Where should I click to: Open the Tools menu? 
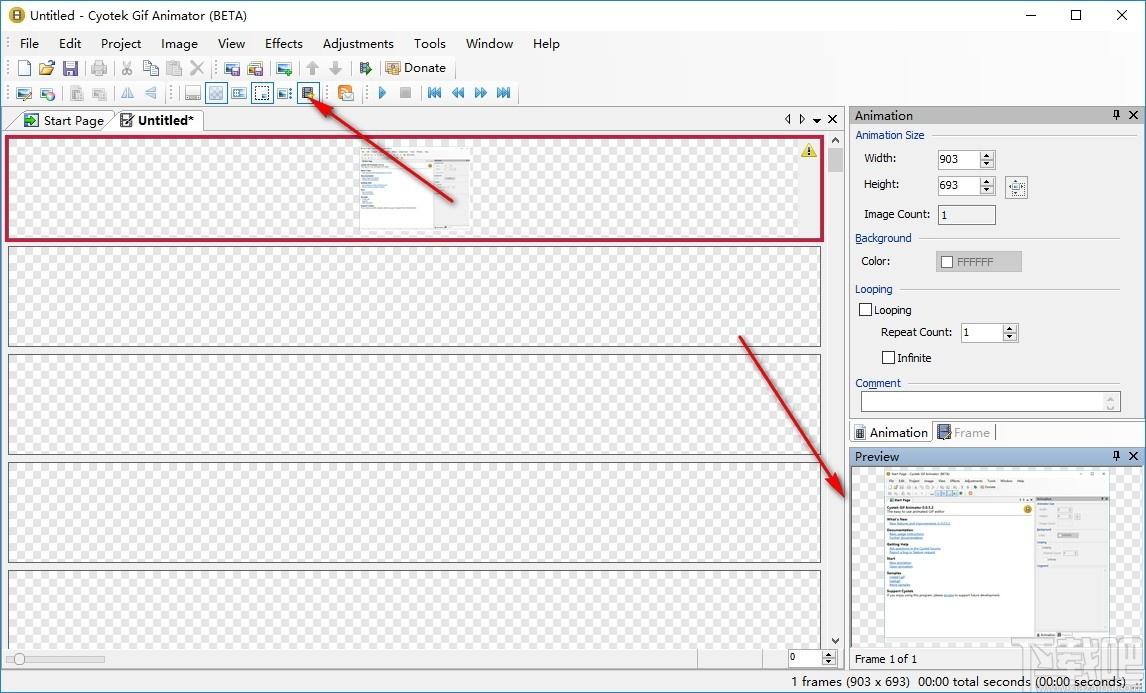tap(430, 43)
